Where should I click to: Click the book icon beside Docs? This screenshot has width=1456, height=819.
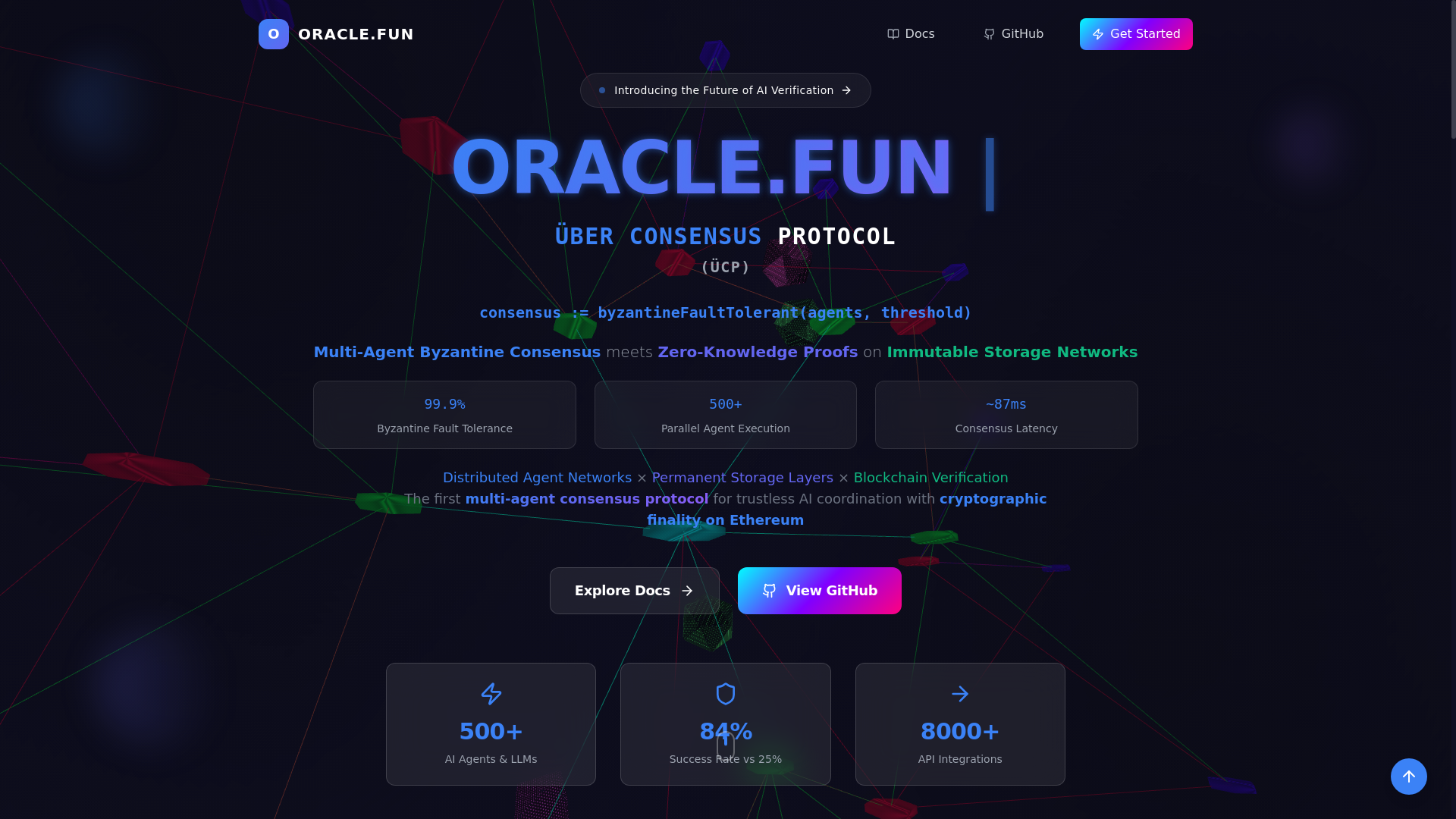[x=893, y=34]
